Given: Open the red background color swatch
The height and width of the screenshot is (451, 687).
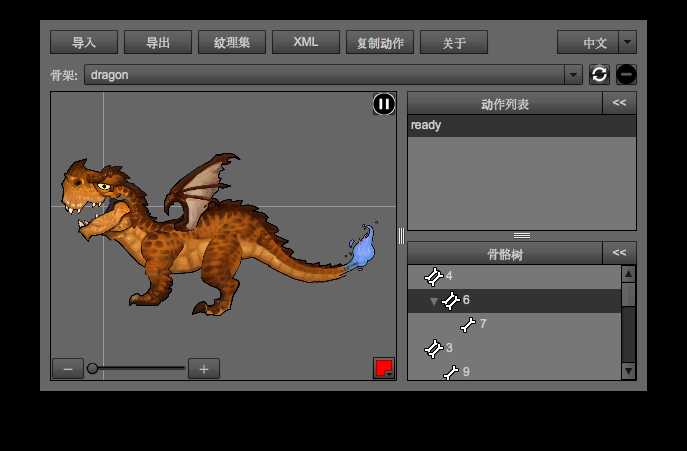Looking at the screenshot, I should click(384, 368).
